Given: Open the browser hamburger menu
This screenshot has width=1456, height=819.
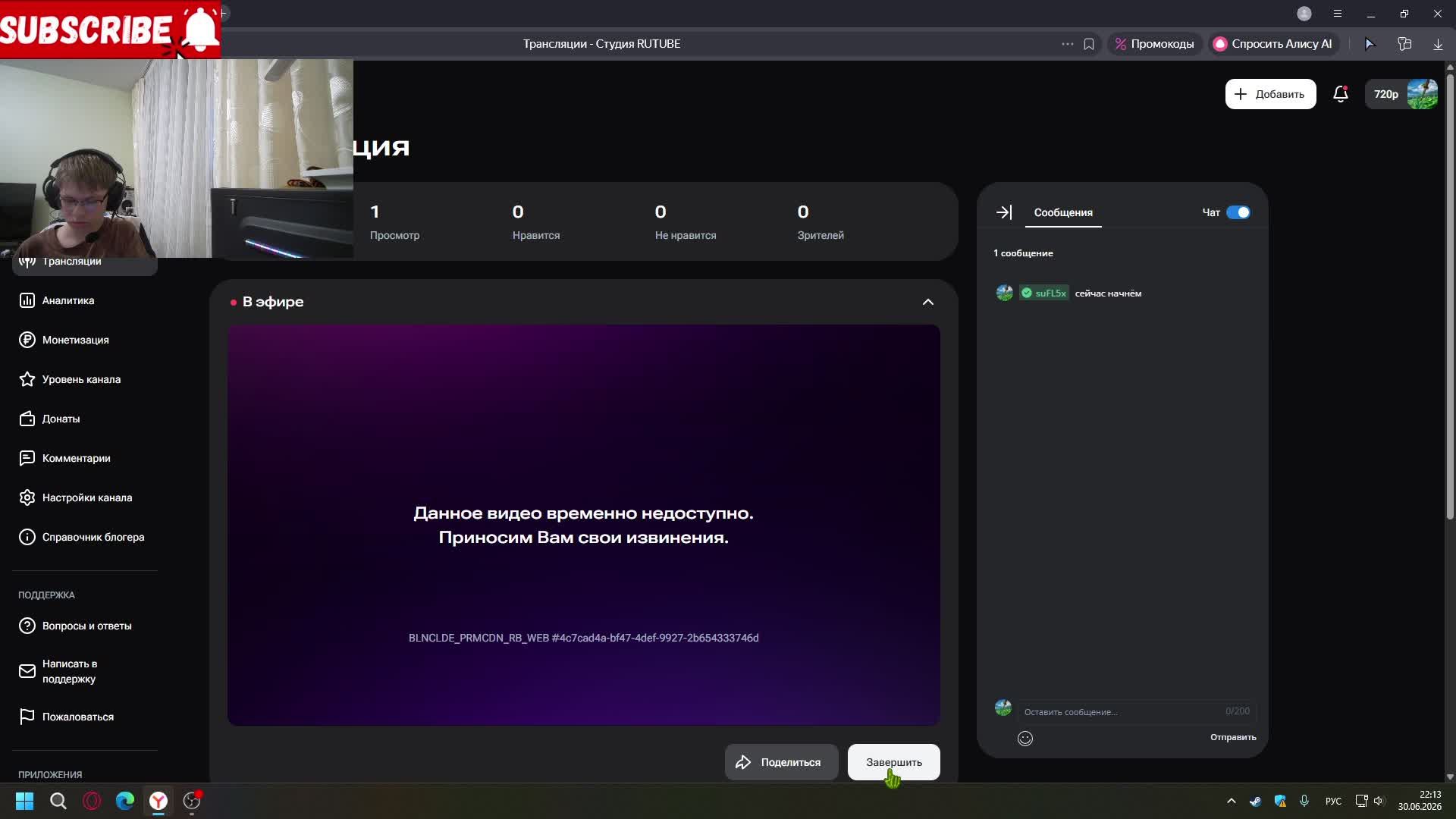Looking at the screenshot, I should pyautogui.click(x=1338, y=14).
